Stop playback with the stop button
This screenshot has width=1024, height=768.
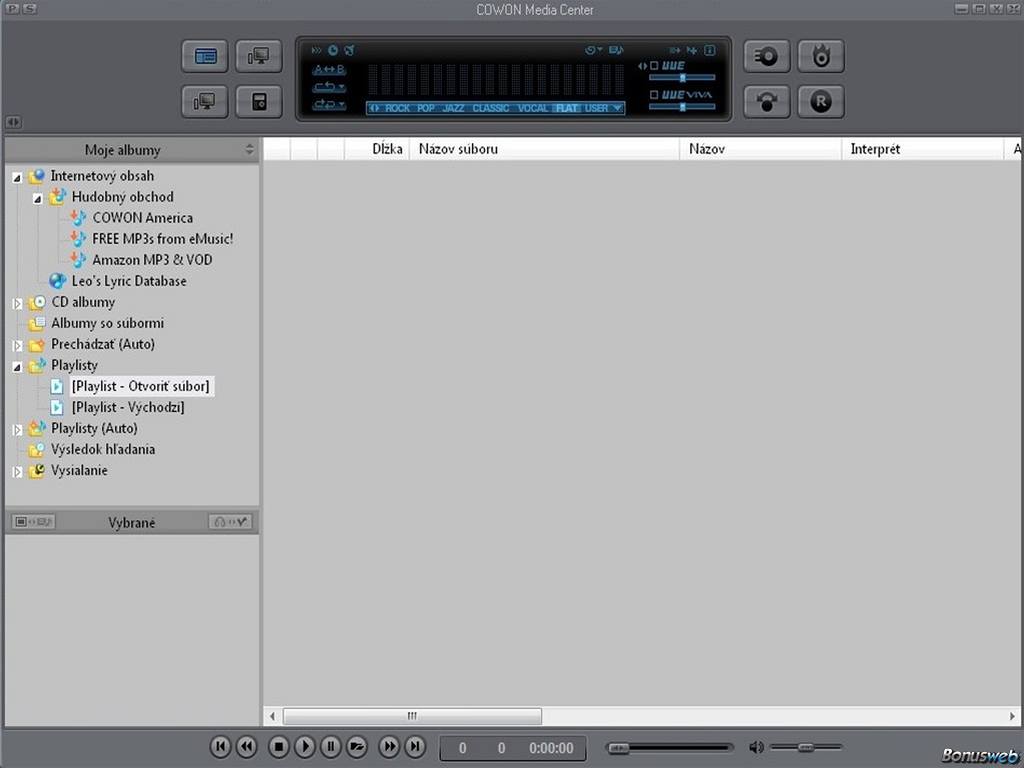(279, 746)
